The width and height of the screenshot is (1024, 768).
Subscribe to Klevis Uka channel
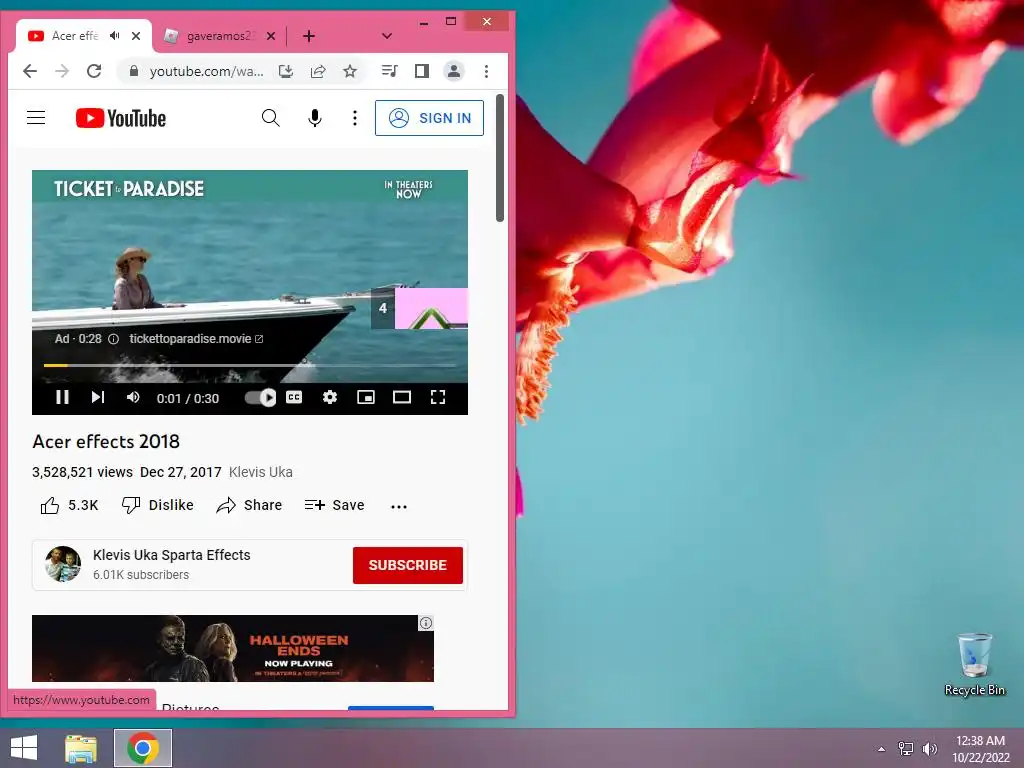pyautogui.click(x=408, y=565)
